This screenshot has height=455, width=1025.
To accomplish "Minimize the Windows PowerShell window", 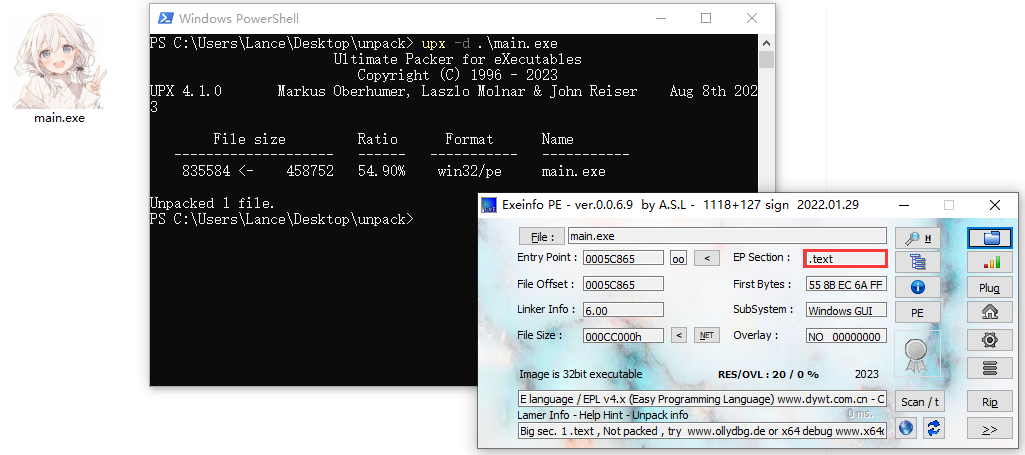I will (659, 18).
